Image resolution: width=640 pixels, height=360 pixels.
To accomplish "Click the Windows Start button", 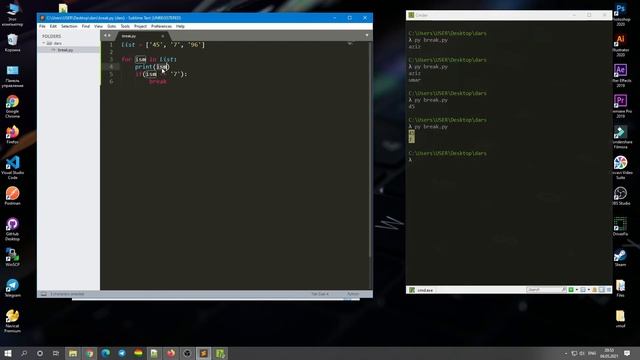I will [8, 353].
